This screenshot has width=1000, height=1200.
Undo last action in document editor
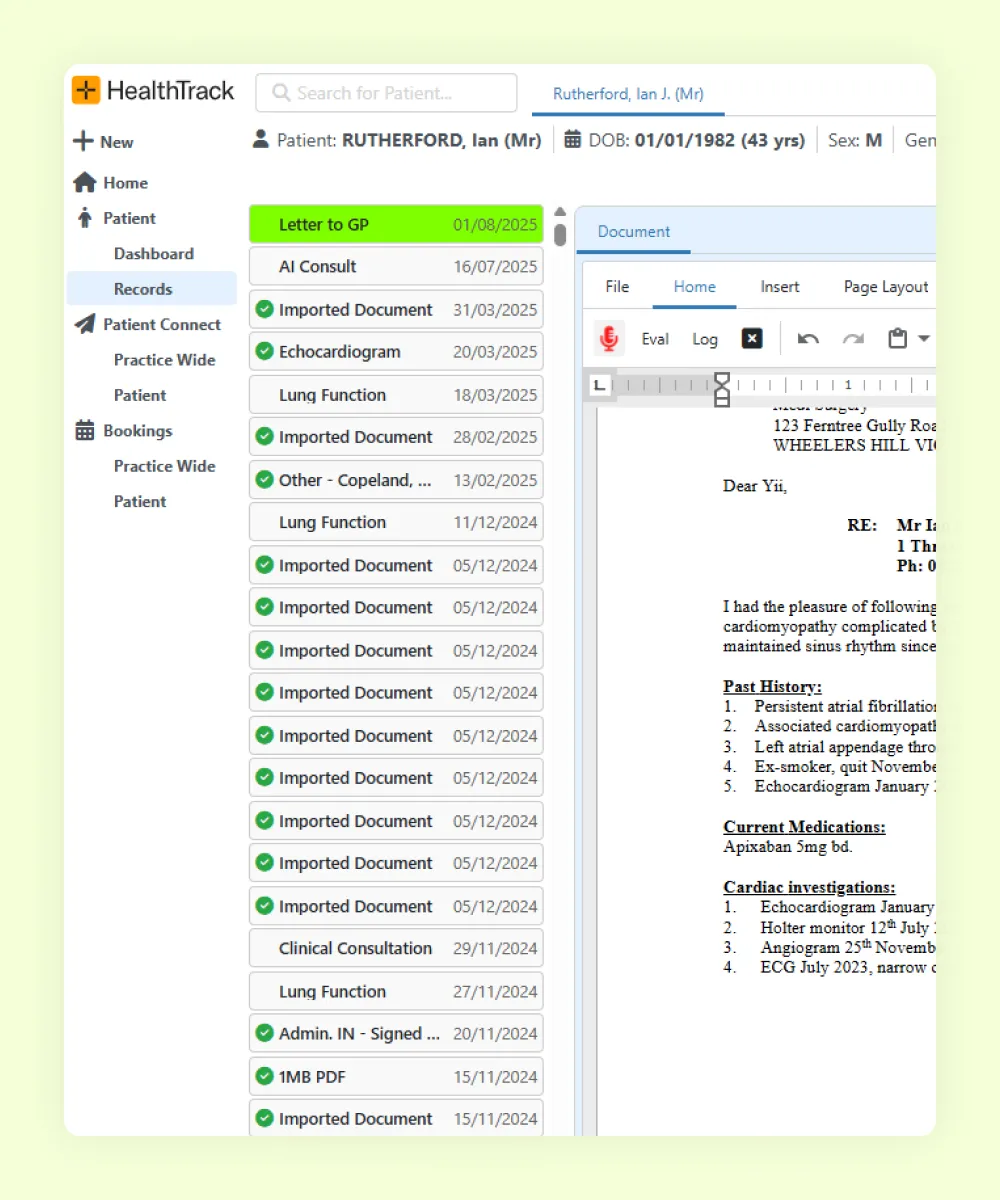pyautogui.click(x=808, y=339)
